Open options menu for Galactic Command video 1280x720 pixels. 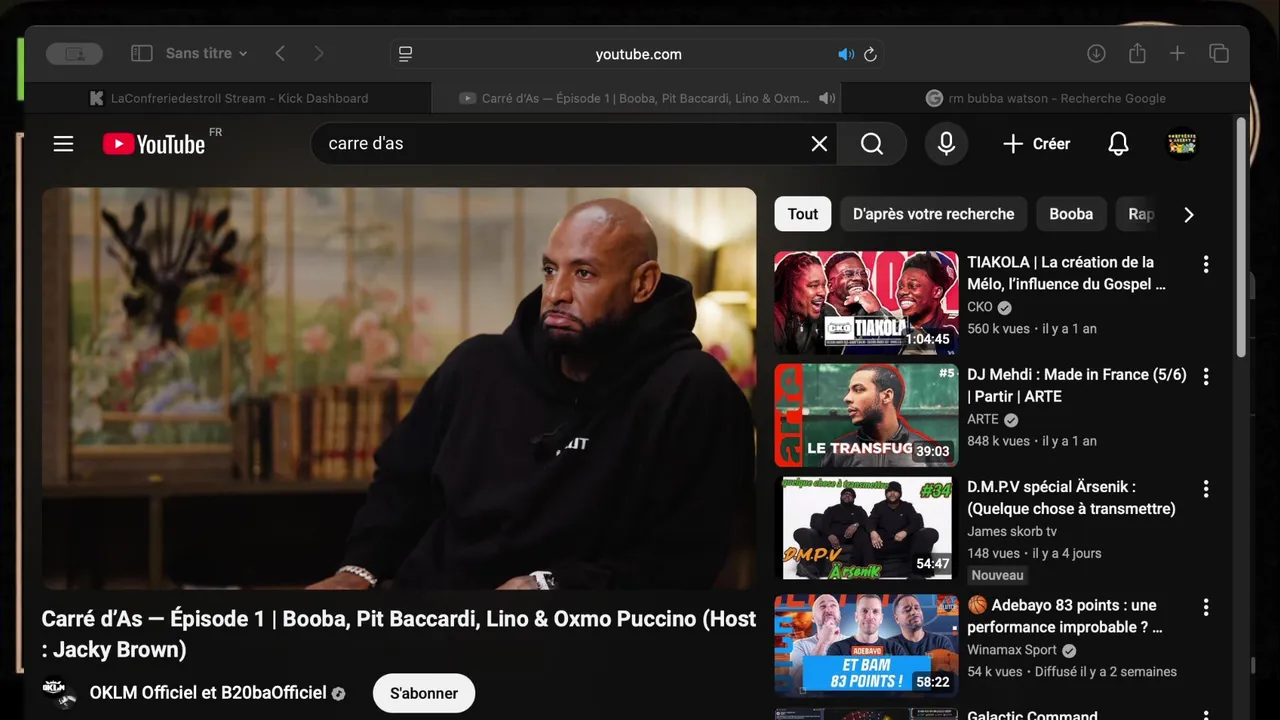point(1206,715)
